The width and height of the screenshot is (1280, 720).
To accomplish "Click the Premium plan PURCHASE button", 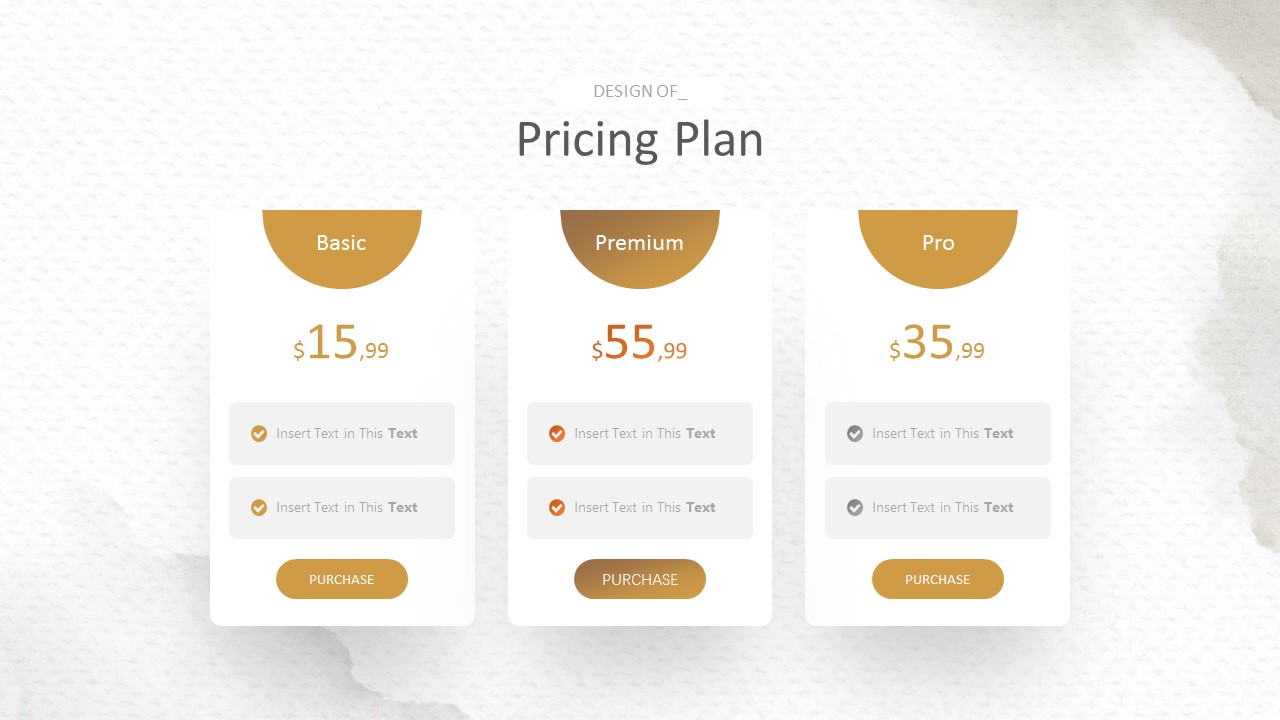I will 640,579.
